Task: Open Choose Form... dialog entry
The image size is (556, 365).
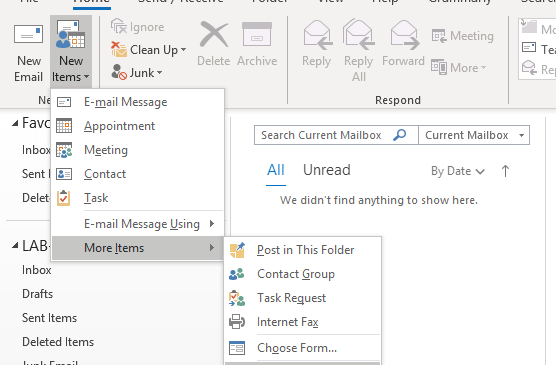Action: pos(303,348)
